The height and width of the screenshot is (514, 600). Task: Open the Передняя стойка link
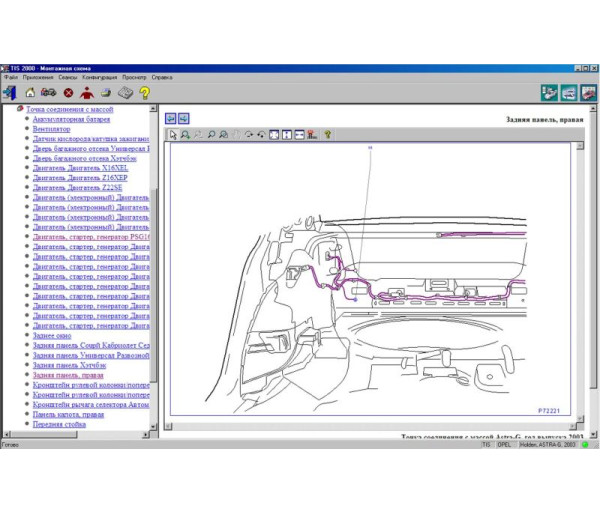point(59,424)
